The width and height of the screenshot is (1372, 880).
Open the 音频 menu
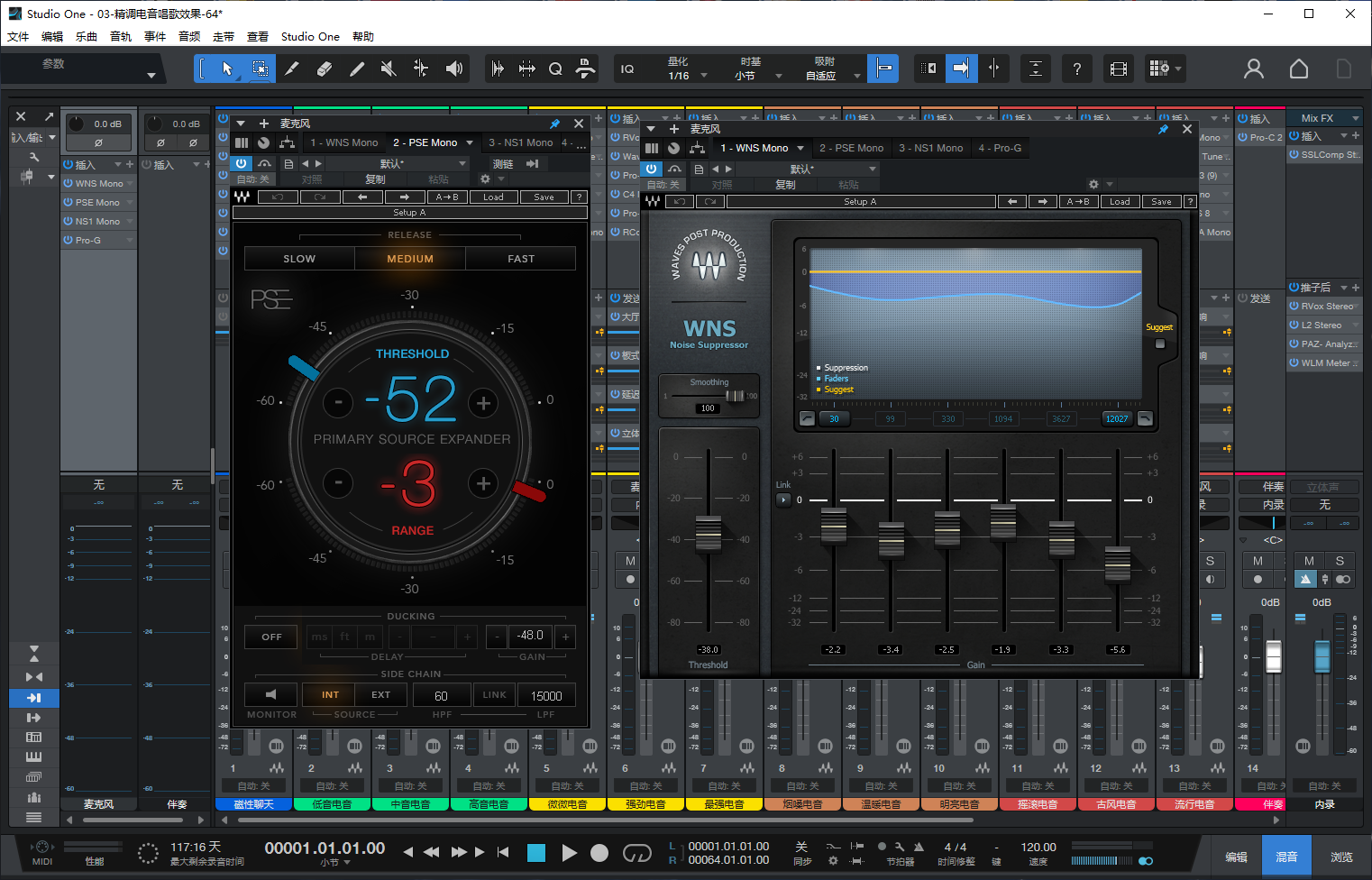pos(189,37)
